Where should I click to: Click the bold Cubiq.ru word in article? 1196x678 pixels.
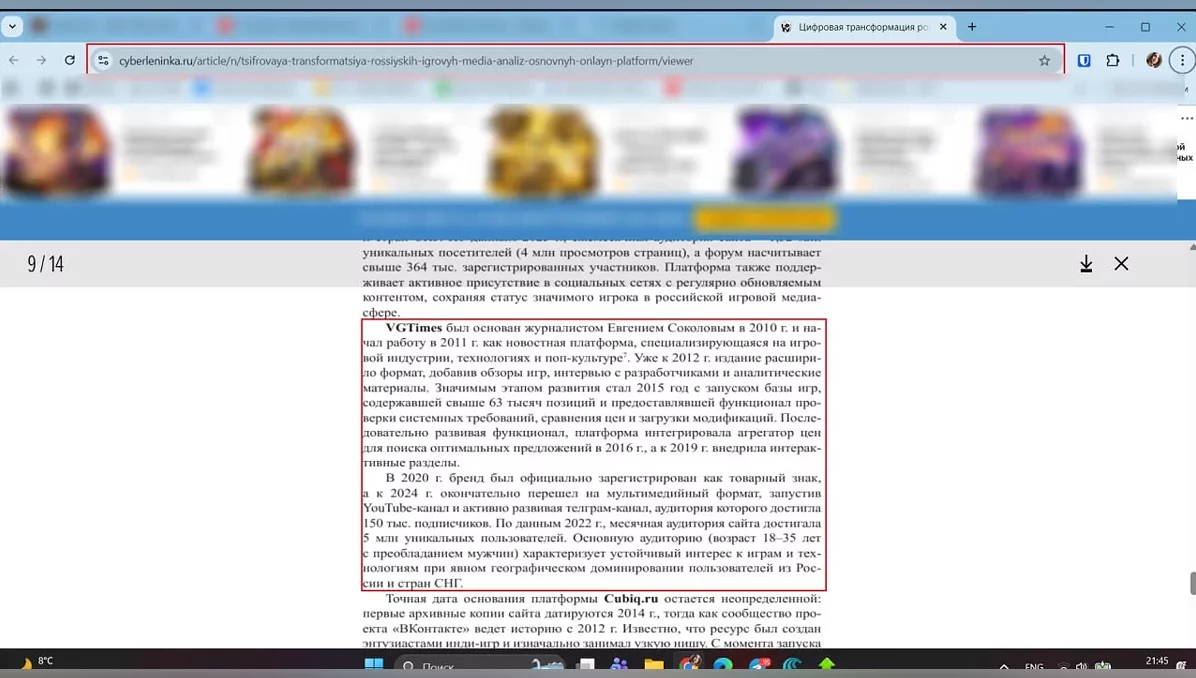tap(631, 599)
